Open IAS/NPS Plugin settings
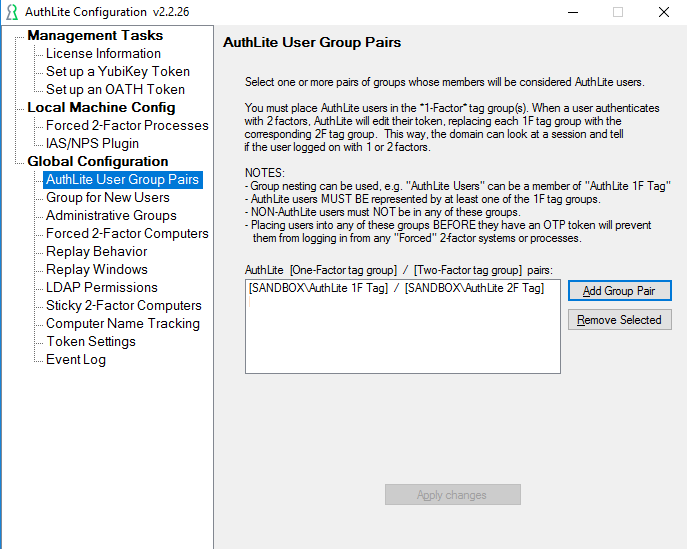Viewport: 687px width, 549px height. 92,143
